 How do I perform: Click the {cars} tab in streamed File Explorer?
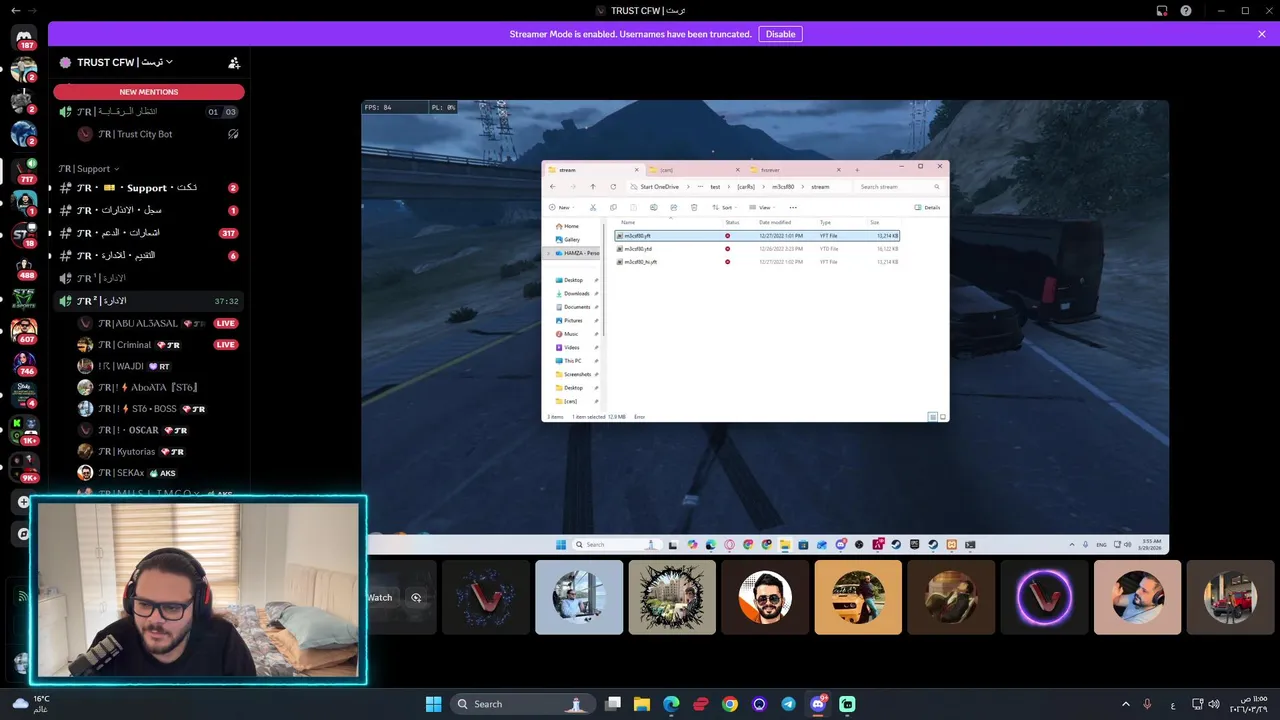[x=693, y=170]
